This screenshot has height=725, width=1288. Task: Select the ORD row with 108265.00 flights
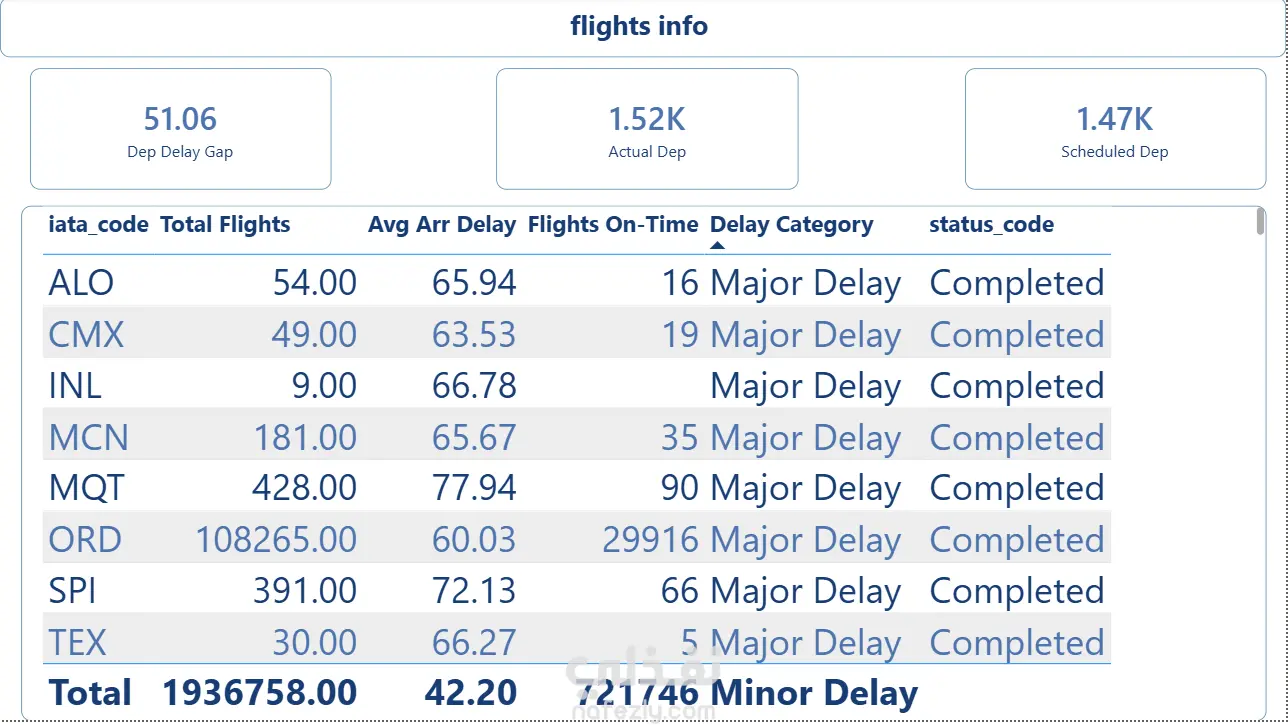[577, 539]
